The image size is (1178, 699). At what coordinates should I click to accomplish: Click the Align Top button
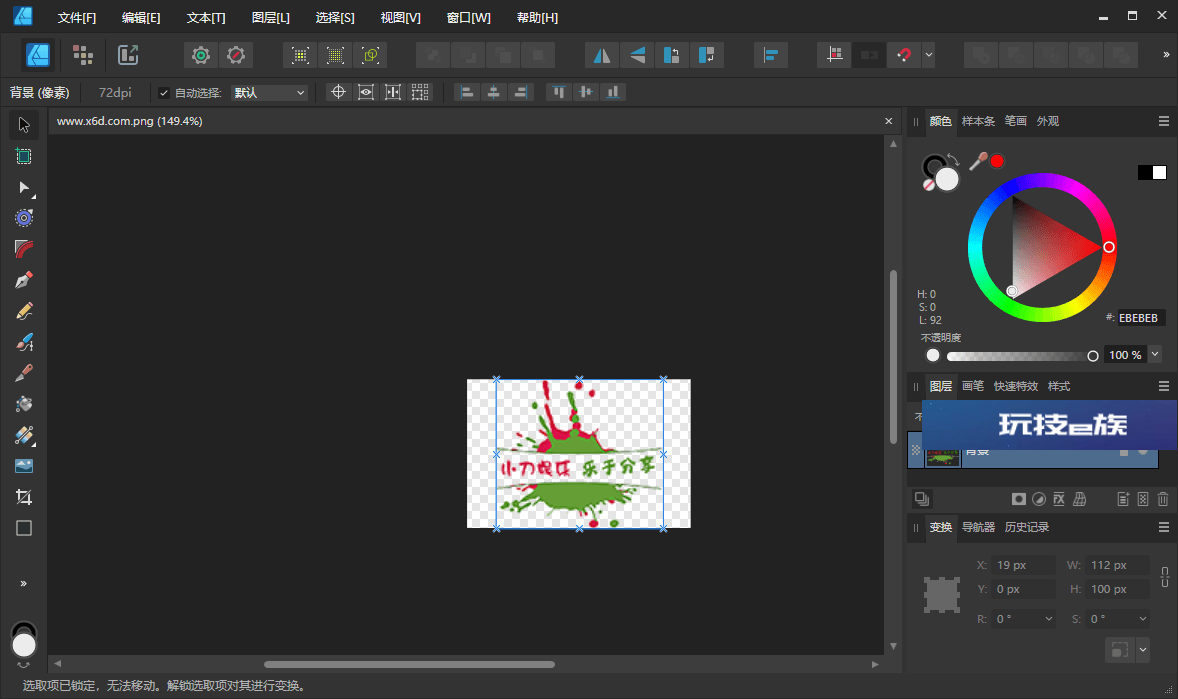click(x=559, y=92)
